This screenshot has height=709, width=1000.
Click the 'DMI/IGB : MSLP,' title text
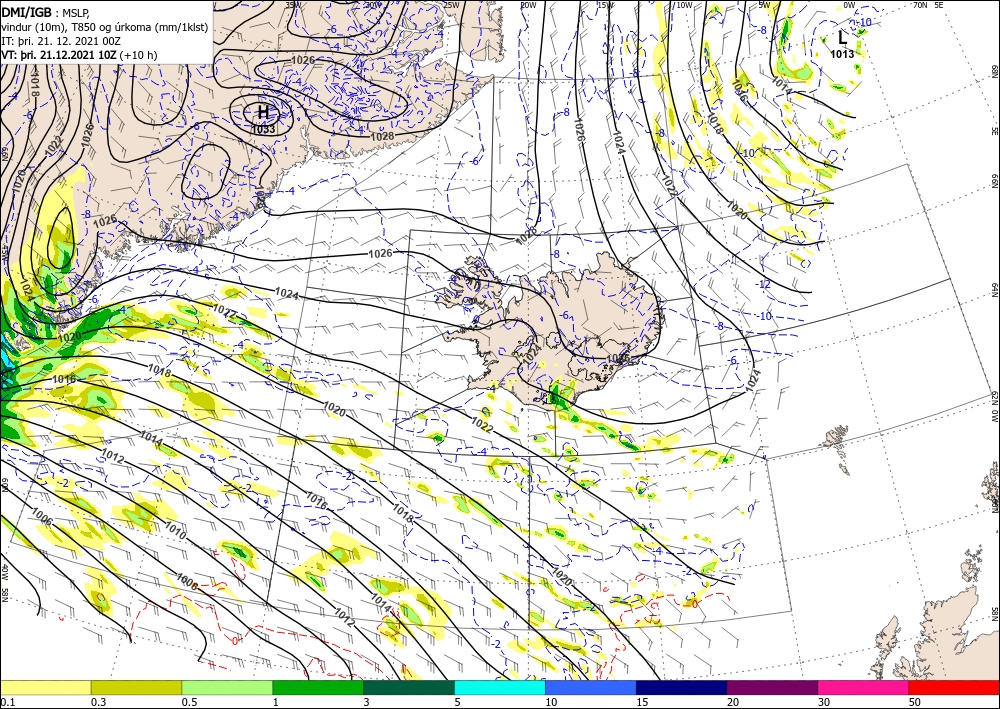pos(45,12)
